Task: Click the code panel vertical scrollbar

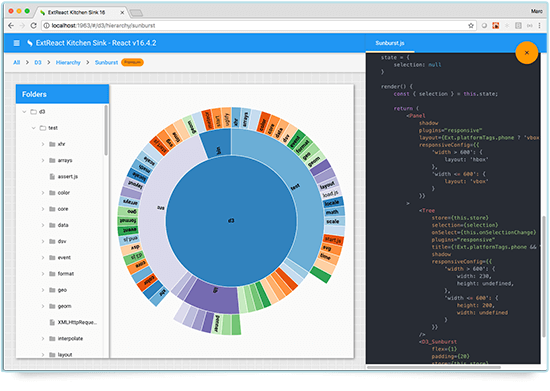Action: click(x=544, y=276)
